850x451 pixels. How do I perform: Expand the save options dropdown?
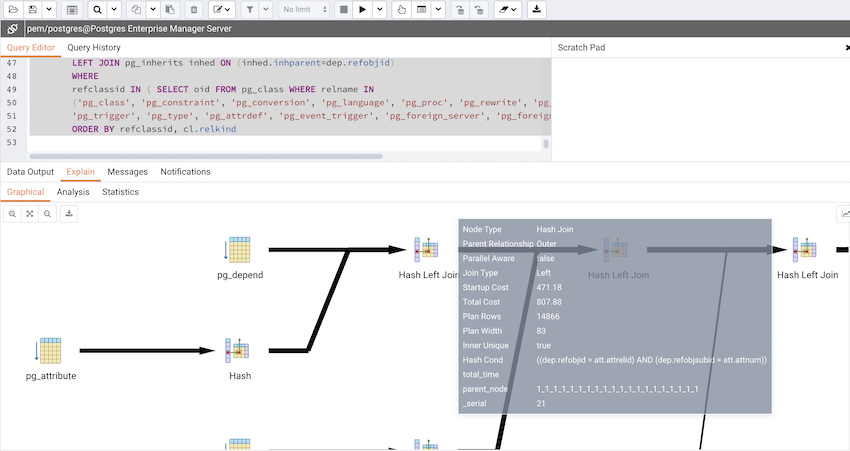[49, 9]
